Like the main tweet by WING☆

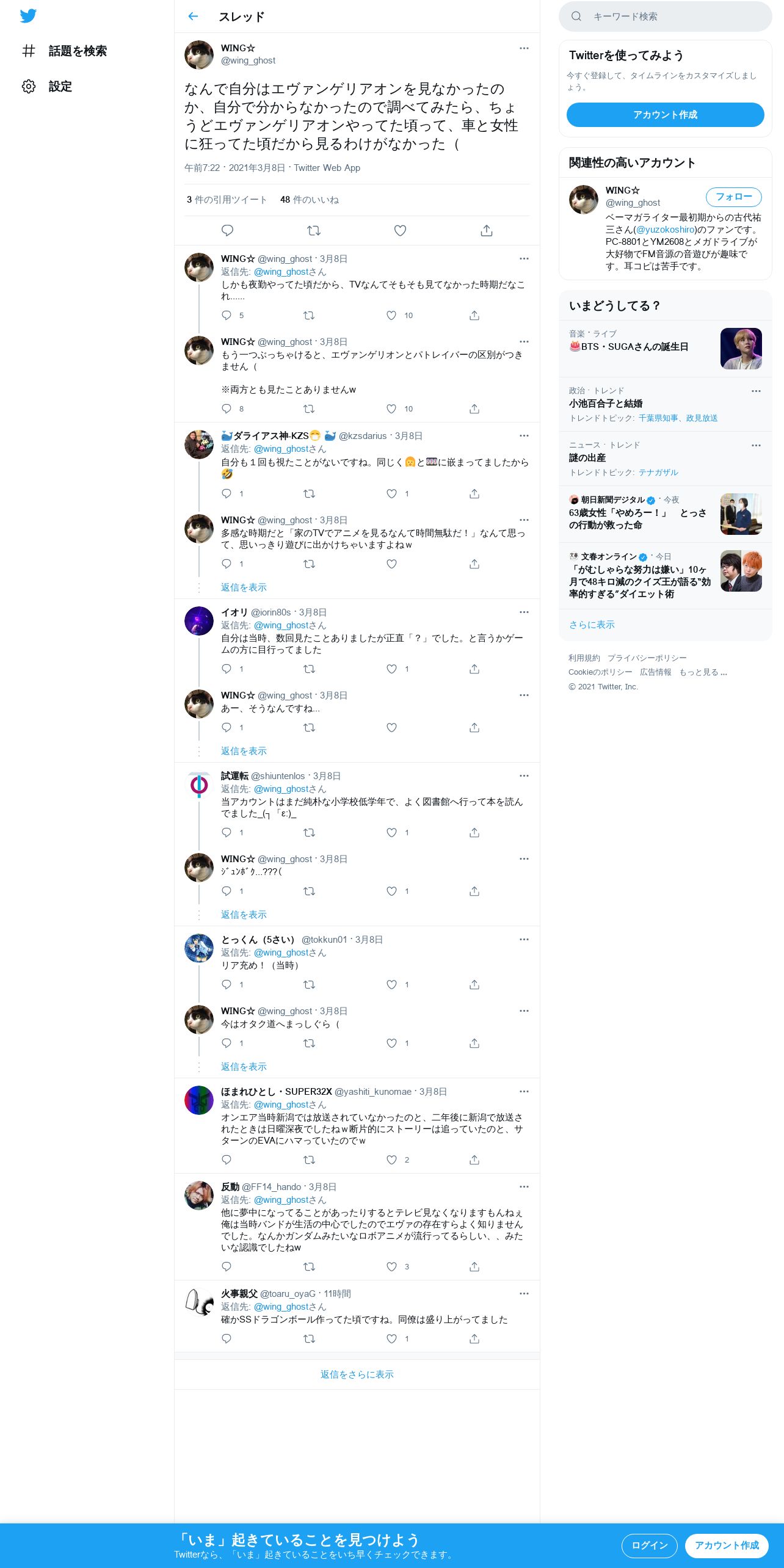[x=400, y=230]
